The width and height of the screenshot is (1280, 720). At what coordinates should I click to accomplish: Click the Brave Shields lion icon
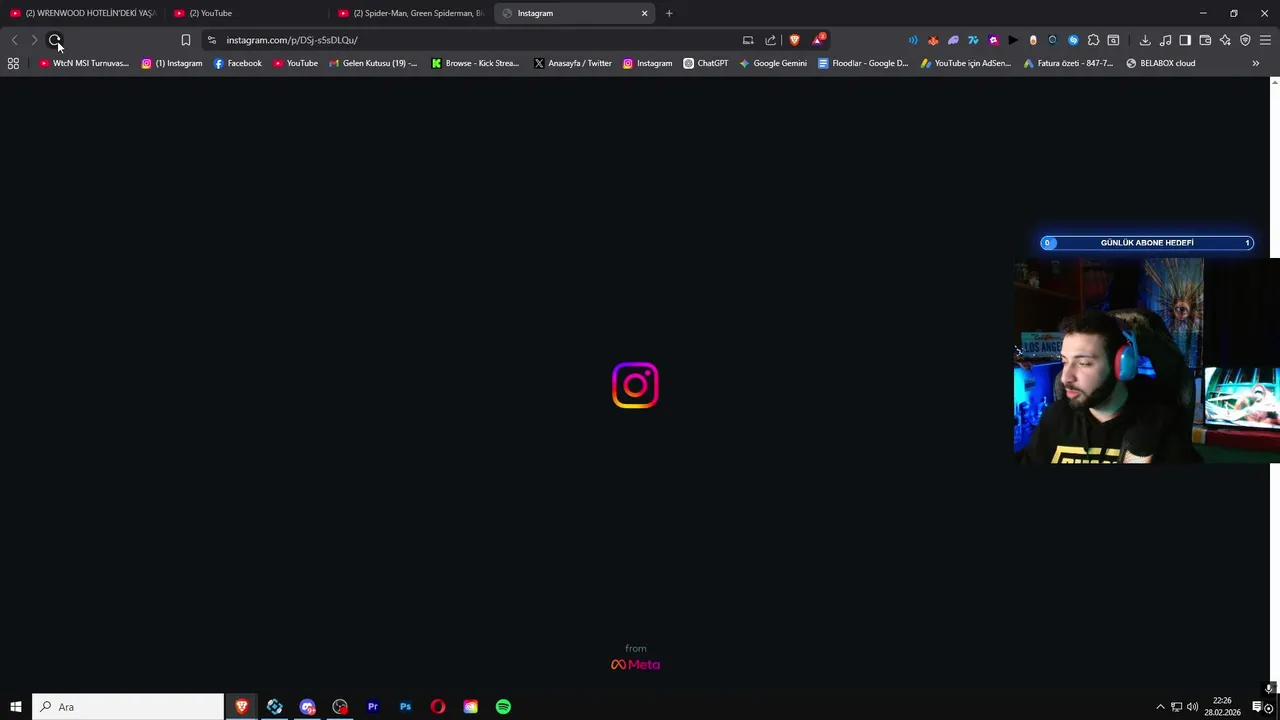click(x=794, y=40)
